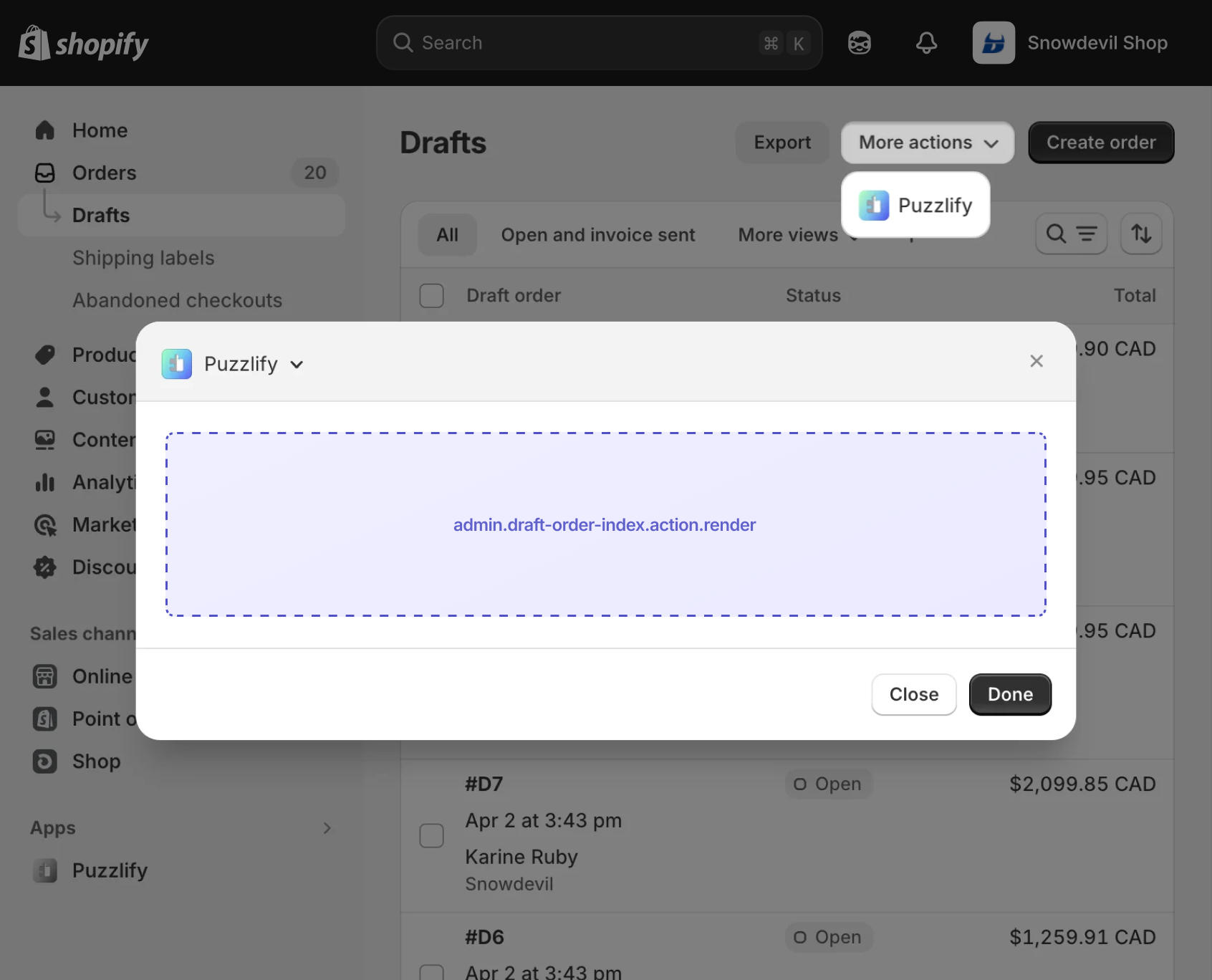Screen dimensions: 1212x980
Task: Click the Search input field
Action: [600, 43]
